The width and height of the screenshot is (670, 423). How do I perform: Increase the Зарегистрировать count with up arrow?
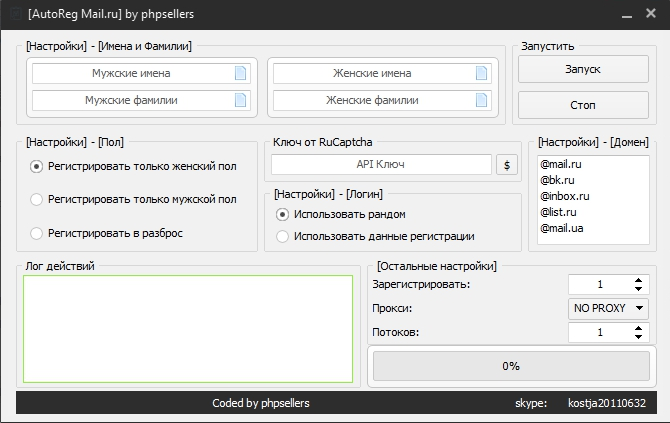[x=639, y=280]
